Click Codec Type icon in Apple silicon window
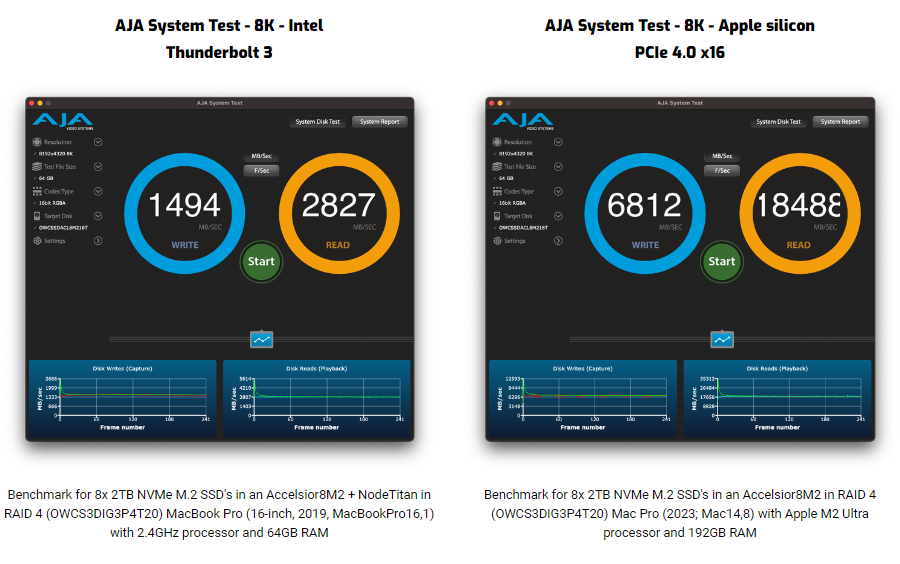This screenshot has height=564, width=900. click(497, 191)
